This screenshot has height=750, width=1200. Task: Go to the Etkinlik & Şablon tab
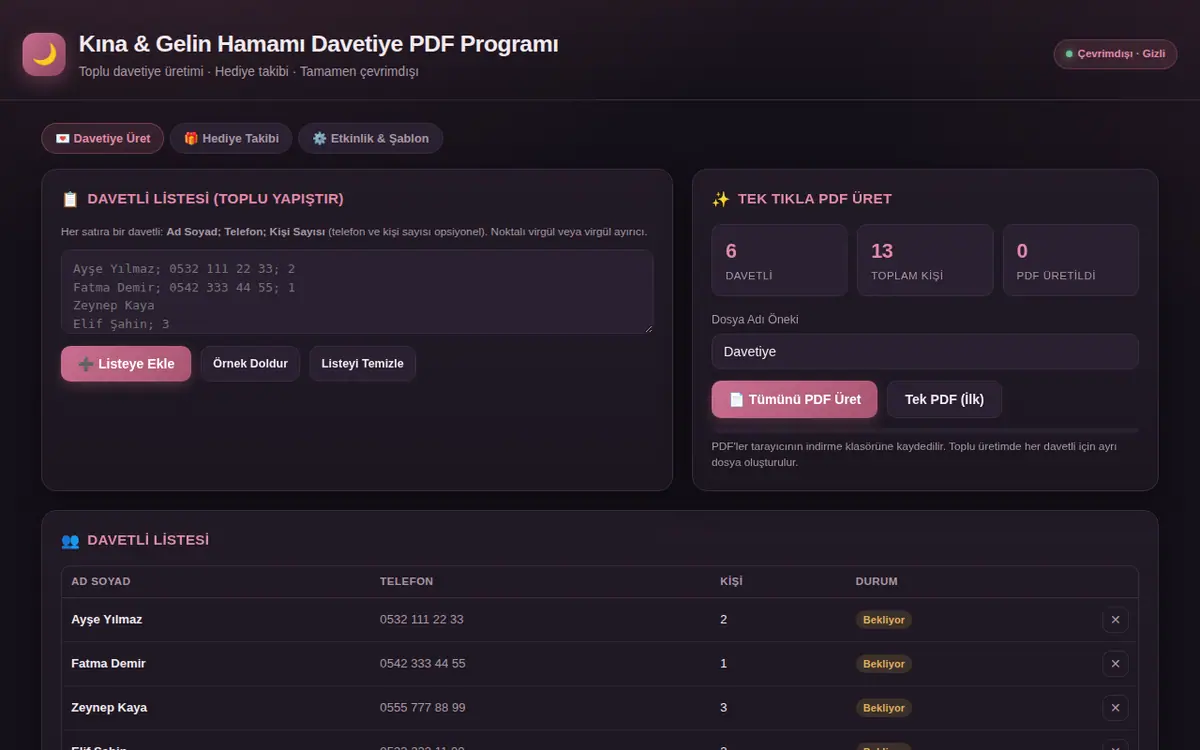point(370,138)
